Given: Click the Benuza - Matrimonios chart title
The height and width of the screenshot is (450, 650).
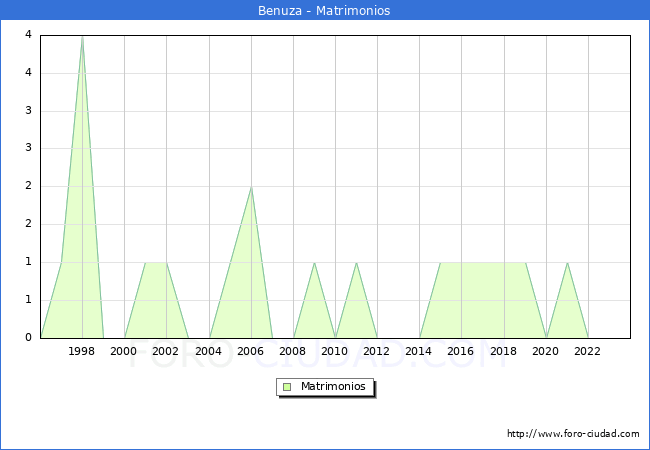Looking at the screenshot, I should coord(325,11).
